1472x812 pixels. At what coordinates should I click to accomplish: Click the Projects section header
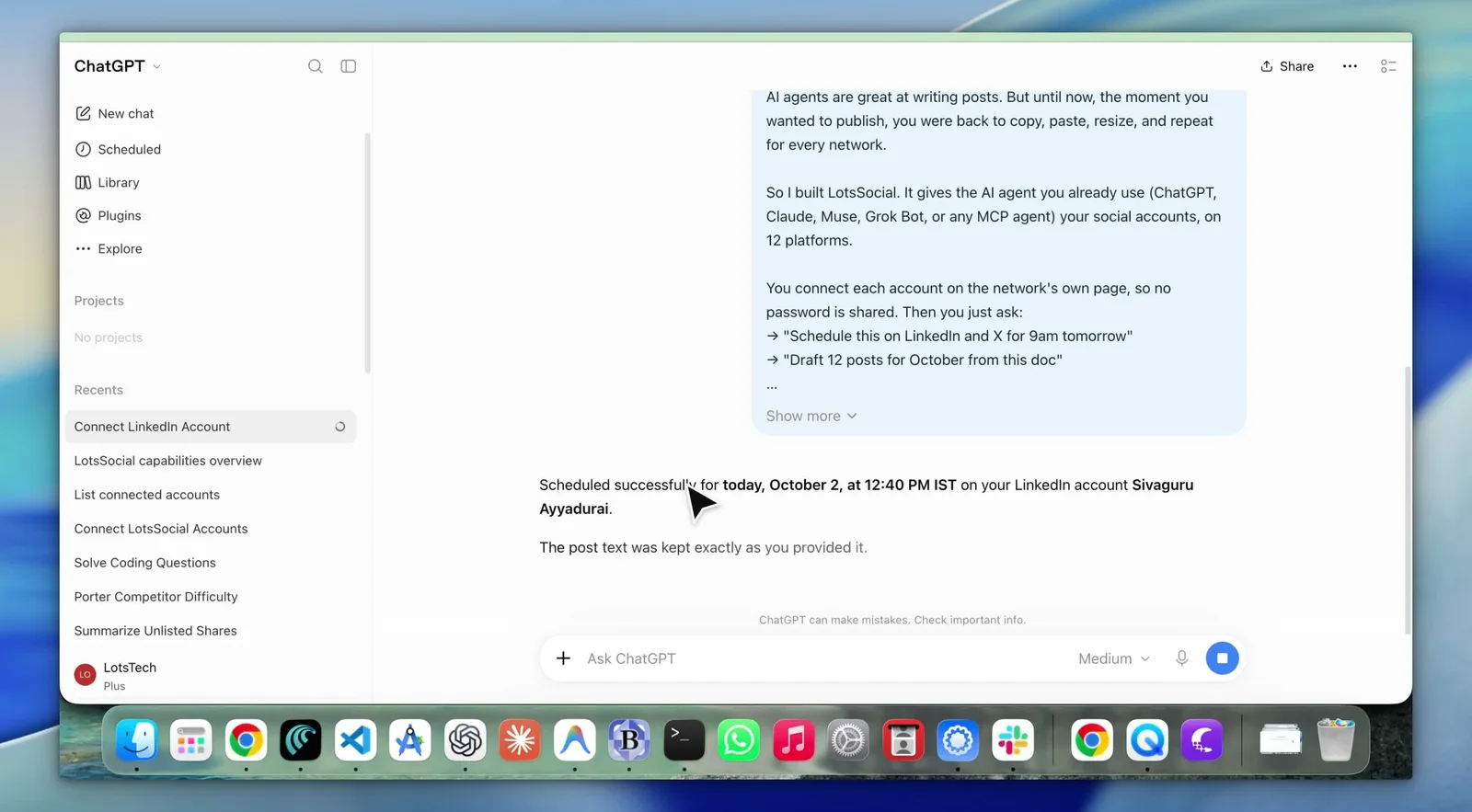point(98,301)
